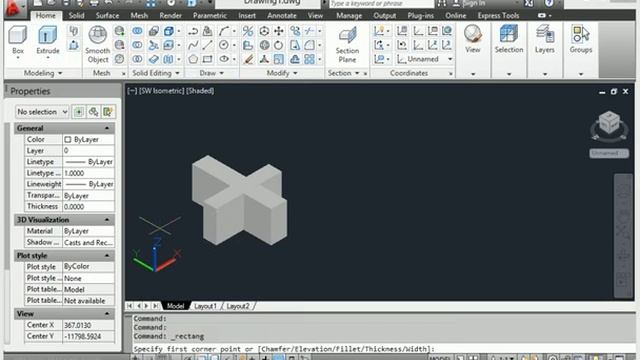Select the Polygon draw tool
Viewport: 640px width, 360px height.
(193, 59)
